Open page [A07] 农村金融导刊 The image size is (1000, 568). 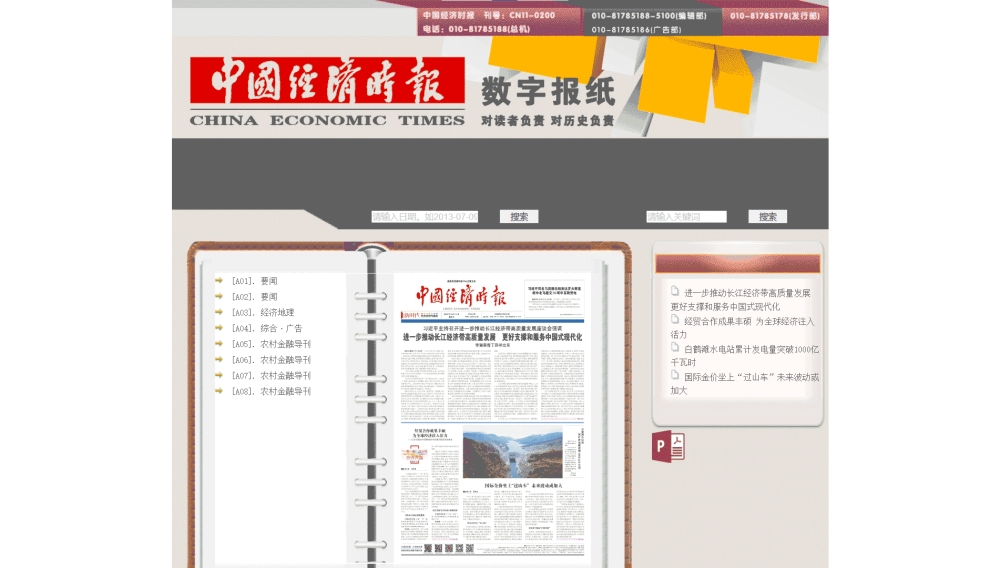tap(271, 375)
